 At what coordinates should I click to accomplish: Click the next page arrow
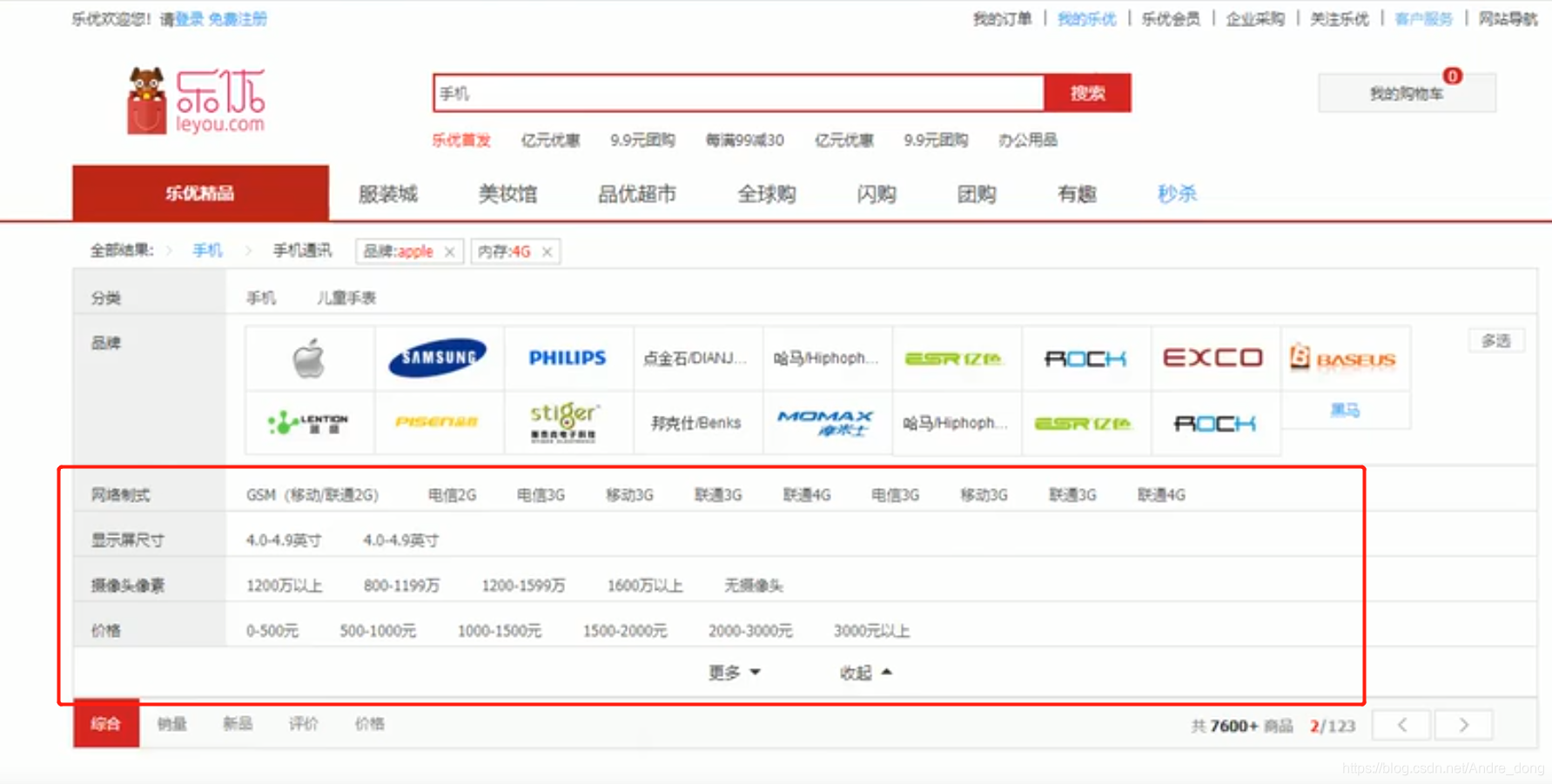tap(1464, 724)
